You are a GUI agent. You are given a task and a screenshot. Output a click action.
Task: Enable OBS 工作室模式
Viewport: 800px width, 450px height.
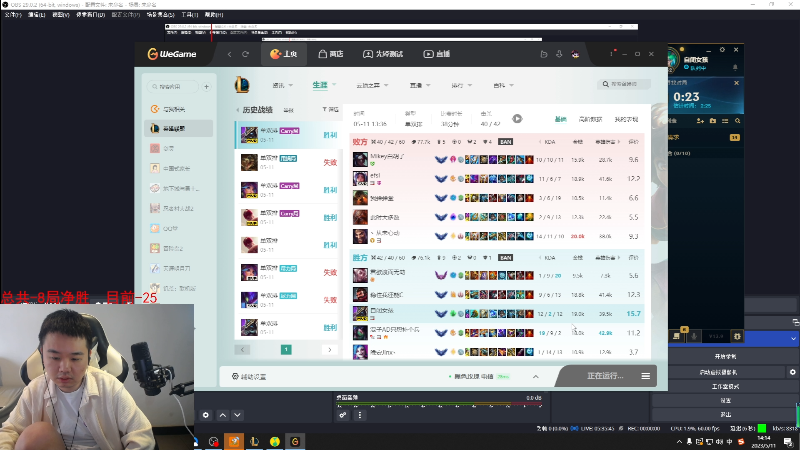(726, 386)
